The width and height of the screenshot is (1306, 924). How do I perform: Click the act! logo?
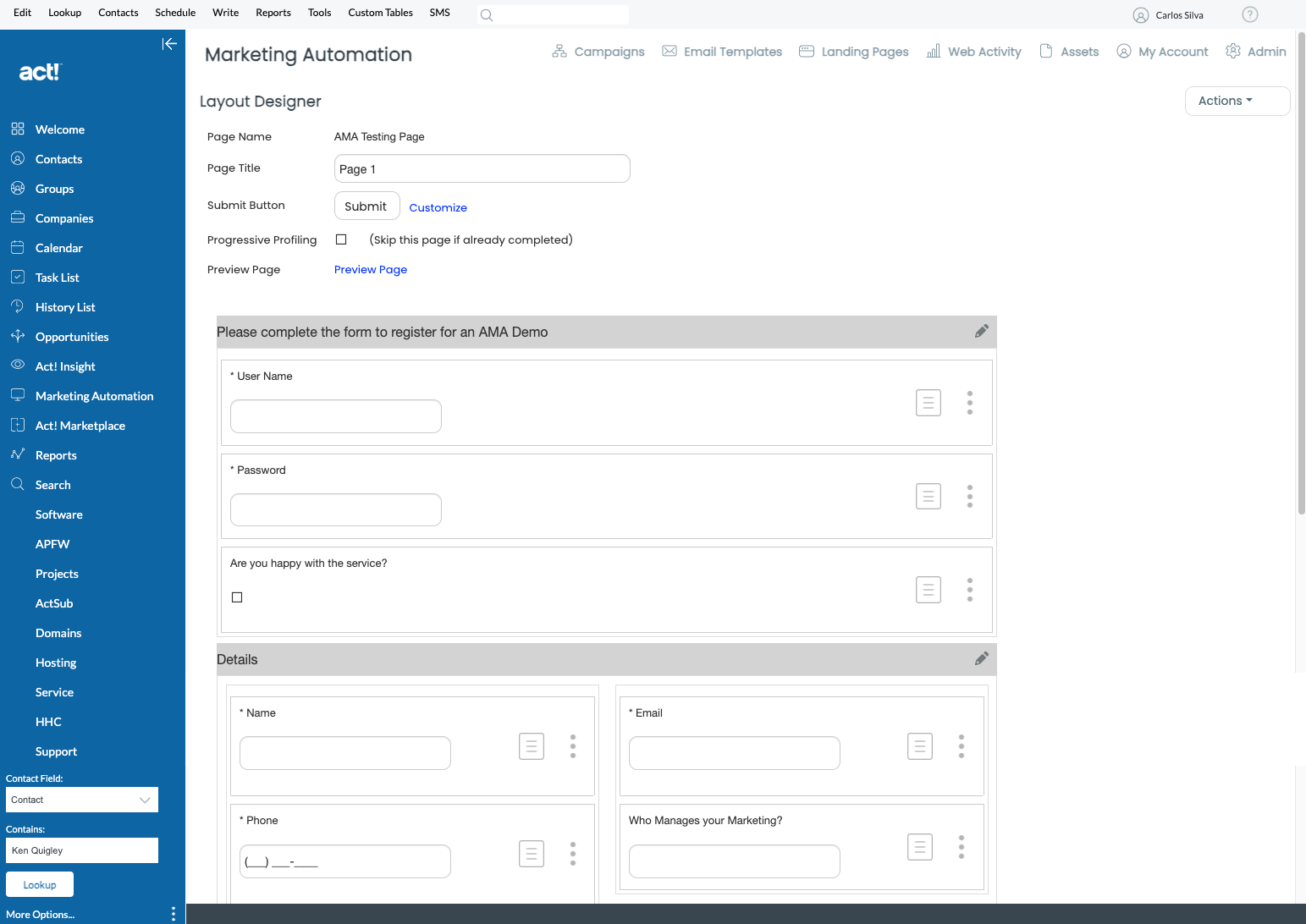[x=40, y=72]
